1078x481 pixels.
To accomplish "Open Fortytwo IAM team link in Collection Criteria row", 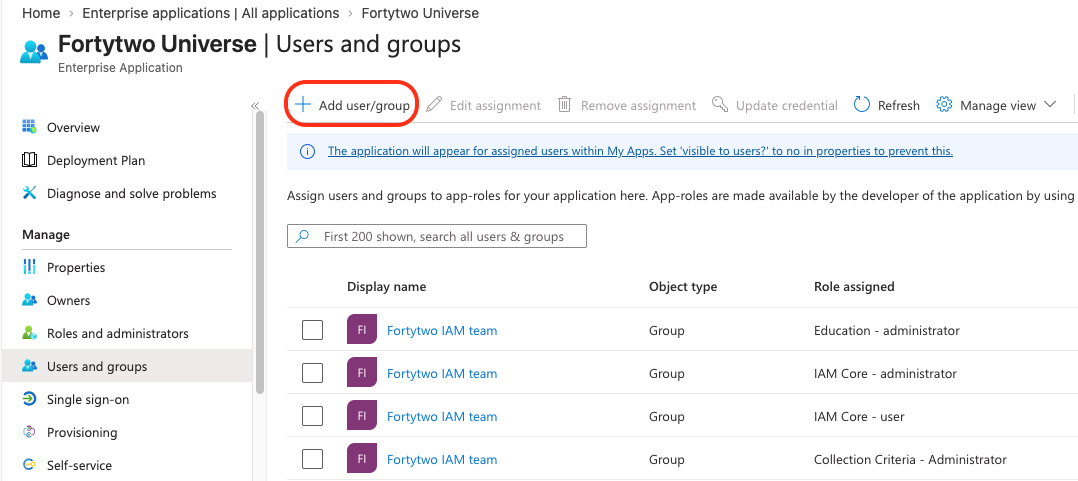I will coord(442,460).
